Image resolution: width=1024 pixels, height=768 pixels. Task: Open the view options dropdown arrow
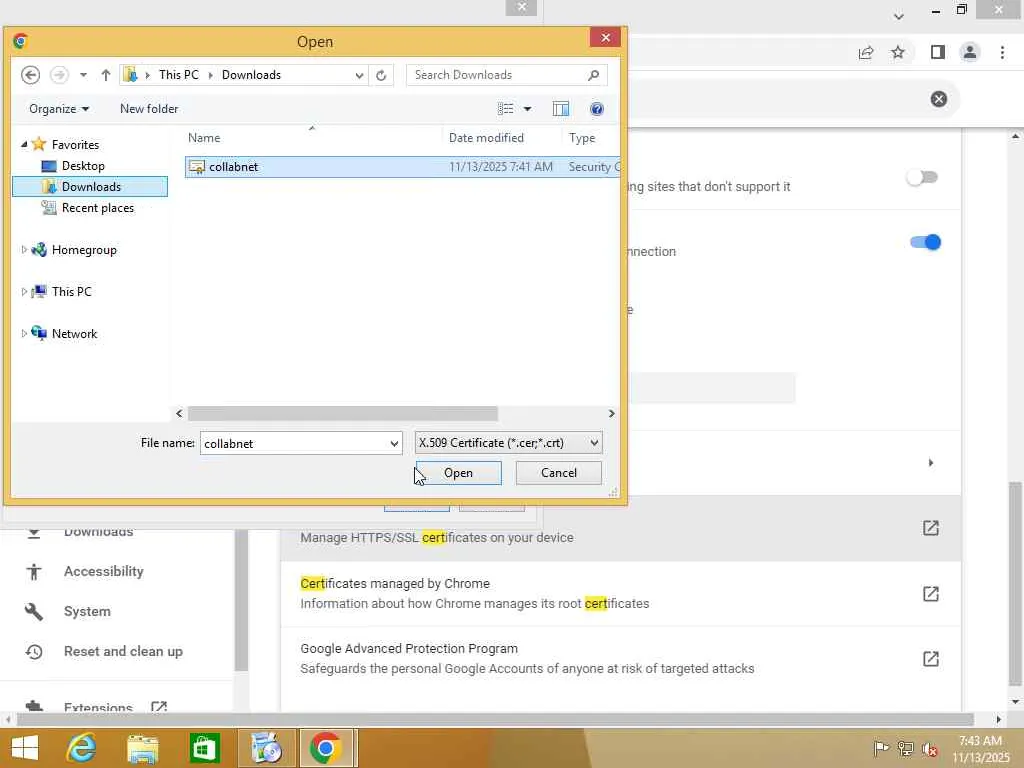click(527, 109)
